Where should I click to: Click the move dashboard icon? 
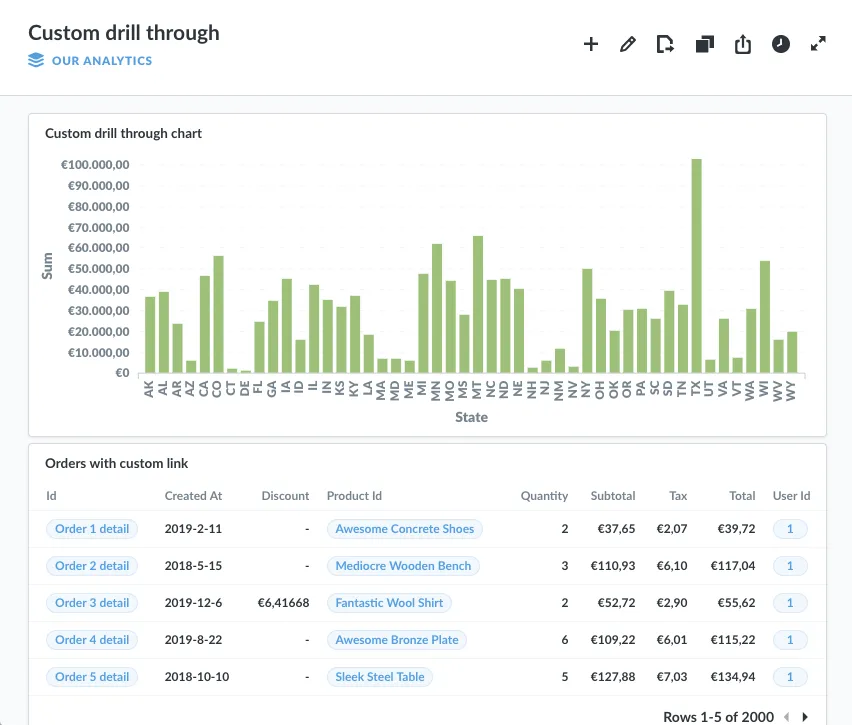665,44
